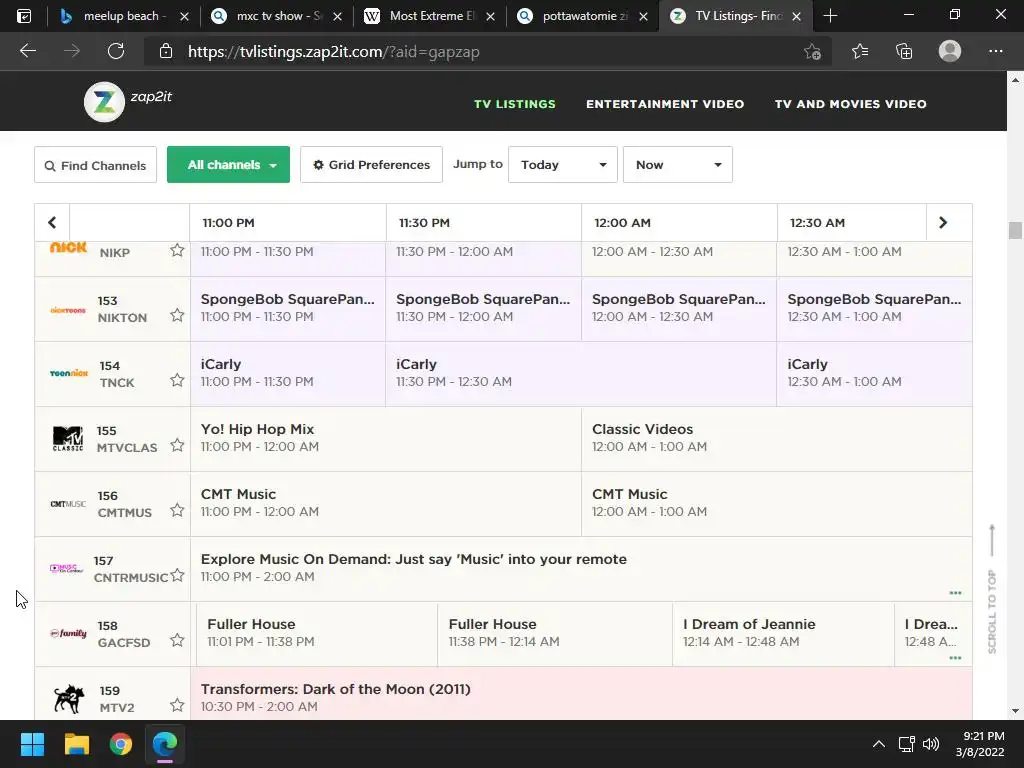Screen dimensions: 1024x768
Task: Favorite channel 158 GACFSD with star
Action: pos(177,640)
